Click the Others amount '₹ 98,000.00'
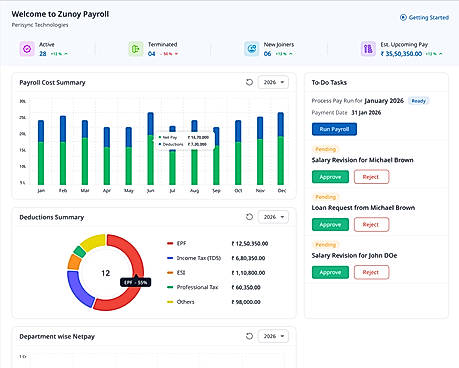 246,302
